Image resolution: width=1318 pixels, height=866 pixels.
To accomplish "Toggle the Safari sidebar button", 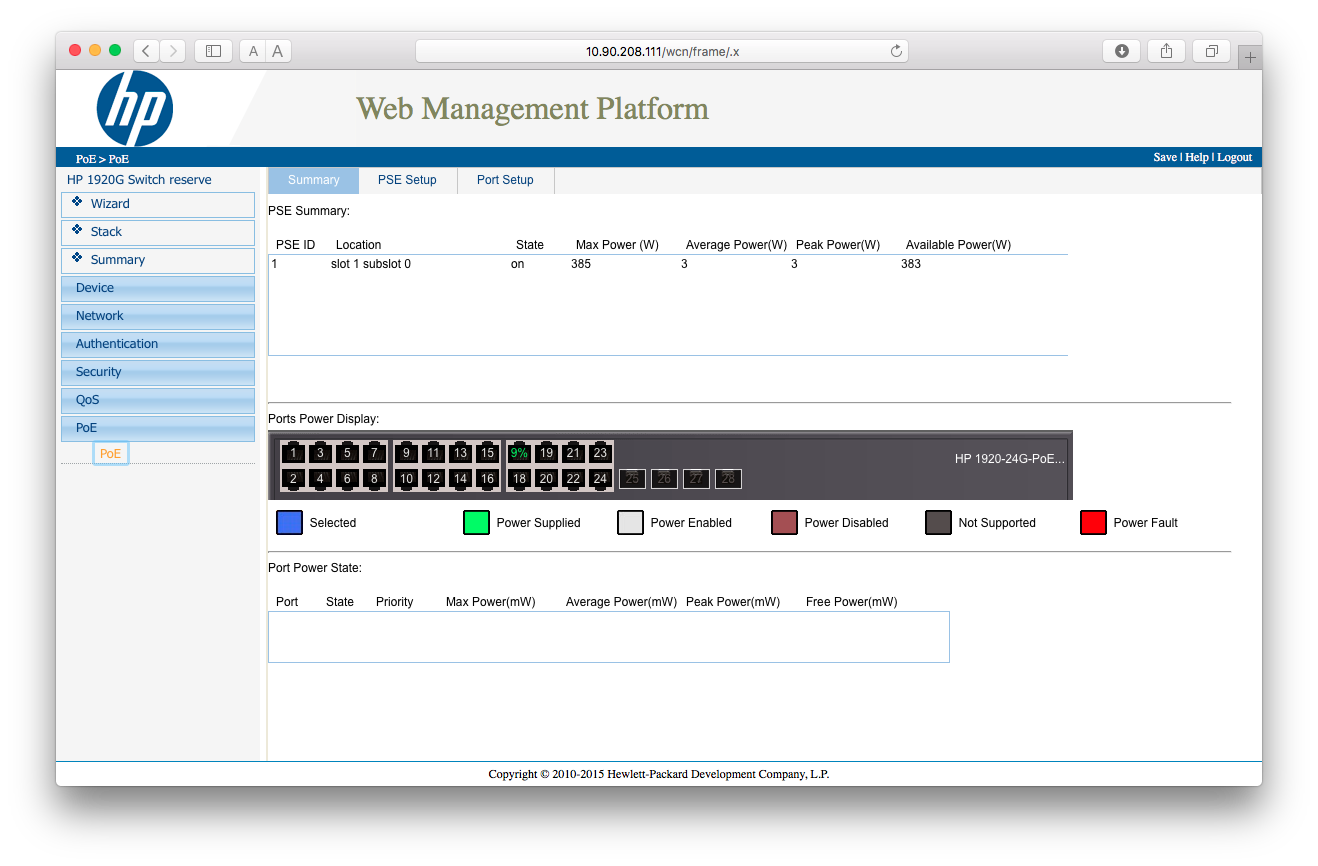I will coord(213,51).
